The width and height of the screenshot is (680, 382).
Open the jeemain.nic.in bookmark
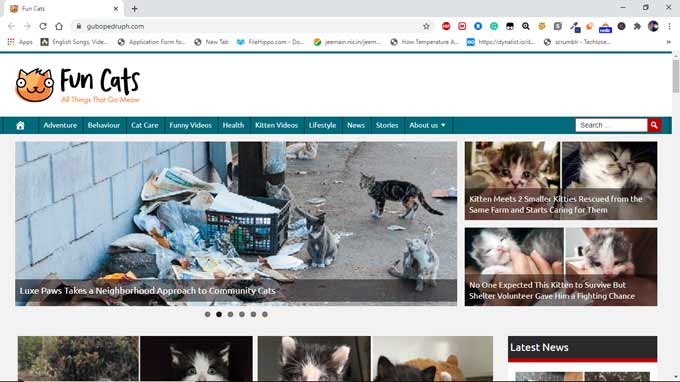pyautogui.click(x=347, y=42)
